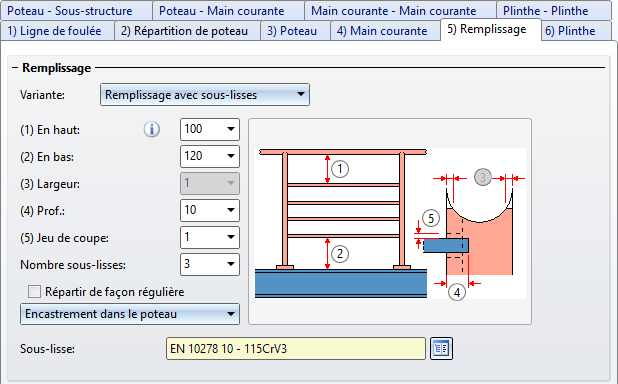Collapse the Remplissage section

point(15,68)
